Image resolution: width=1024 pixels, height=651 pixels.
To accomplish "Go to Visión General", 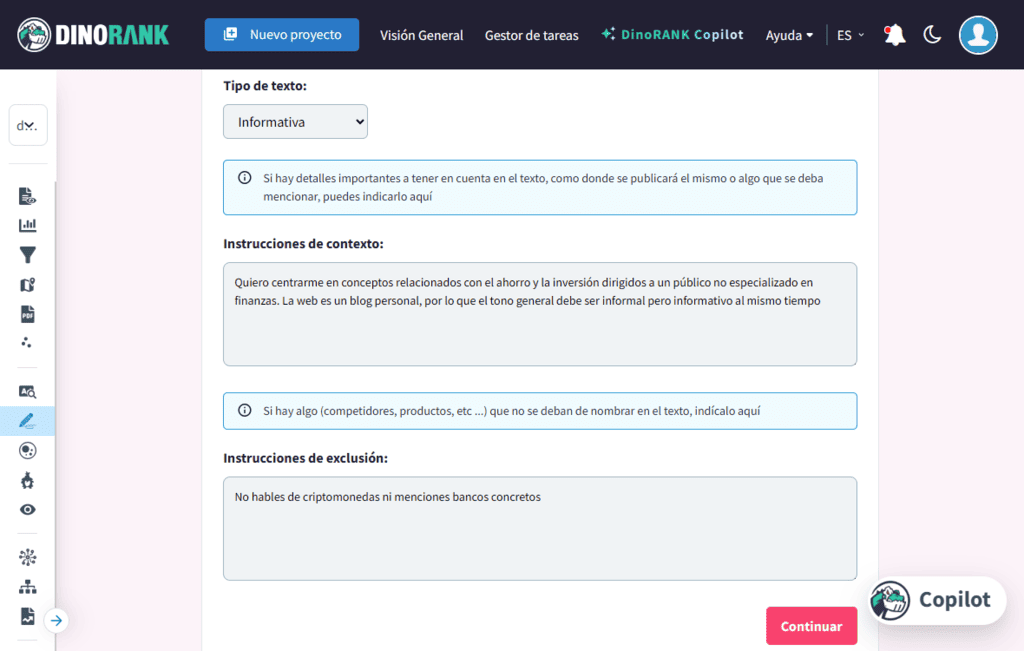I will pyautogui.click(x=421, y=35).
